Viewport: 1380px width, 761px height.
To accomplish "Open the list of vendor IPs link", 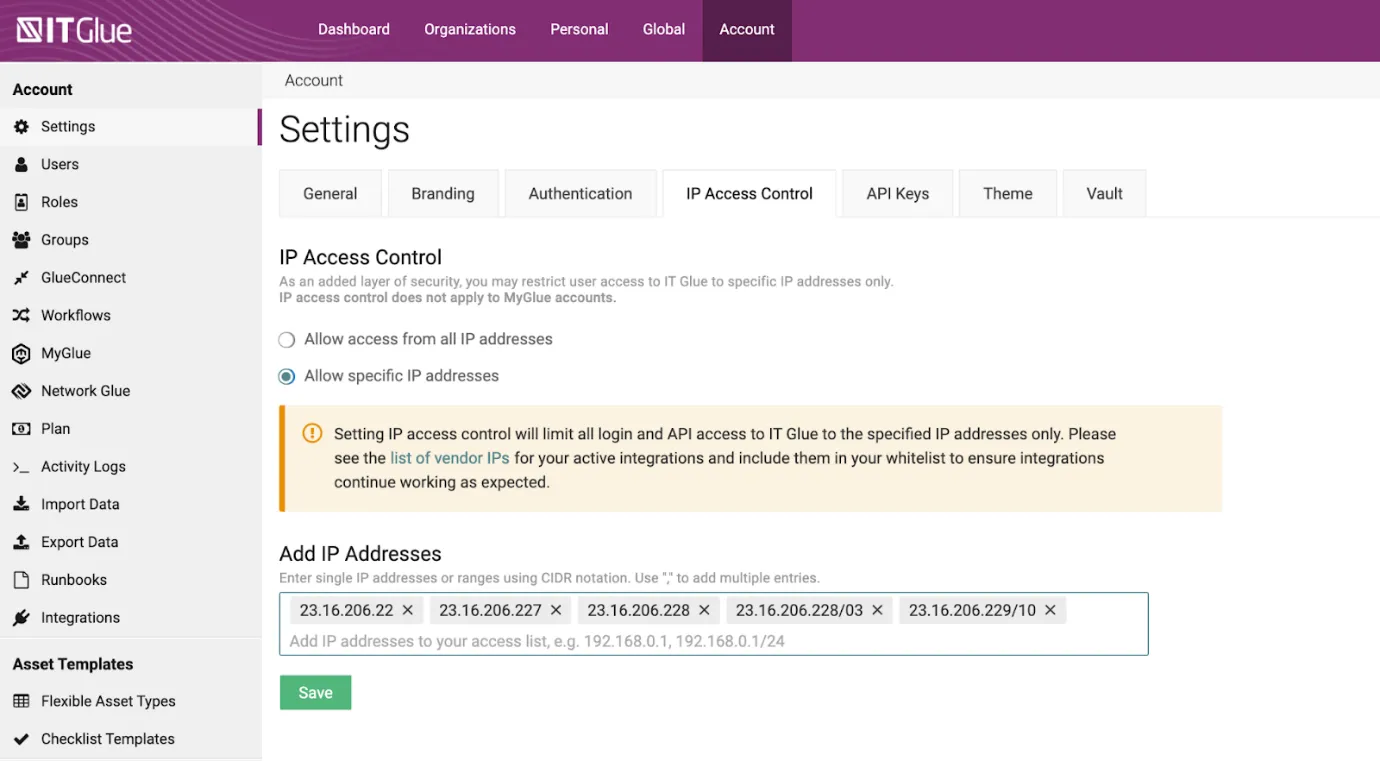I will click(x=450, y=458).
